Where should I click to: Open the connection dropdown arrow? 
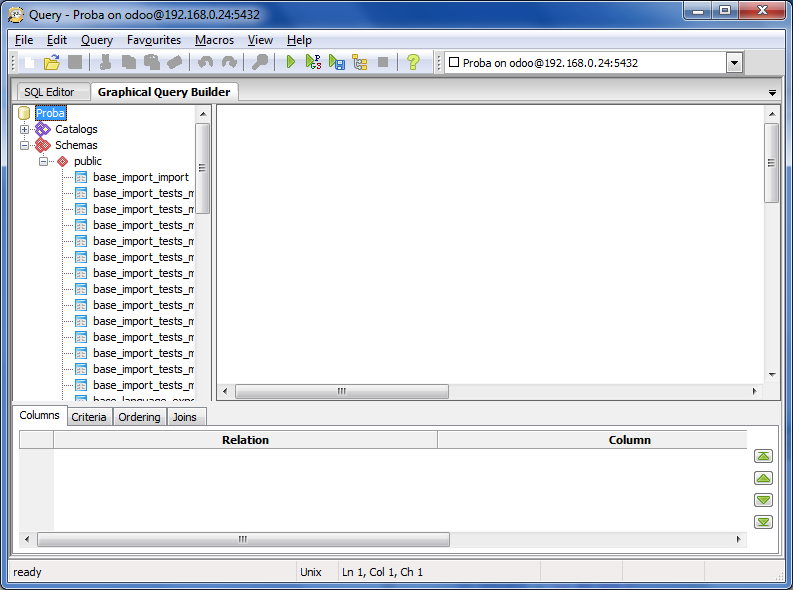(x=734, y=63)
